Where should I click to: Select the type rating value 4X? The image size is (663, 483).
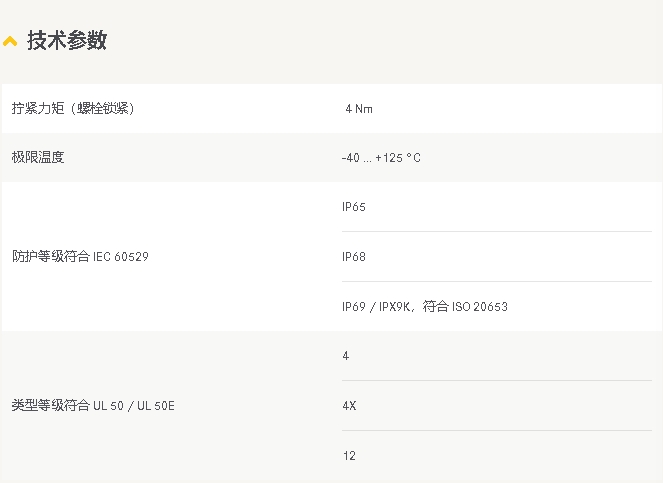click(349, 406)
